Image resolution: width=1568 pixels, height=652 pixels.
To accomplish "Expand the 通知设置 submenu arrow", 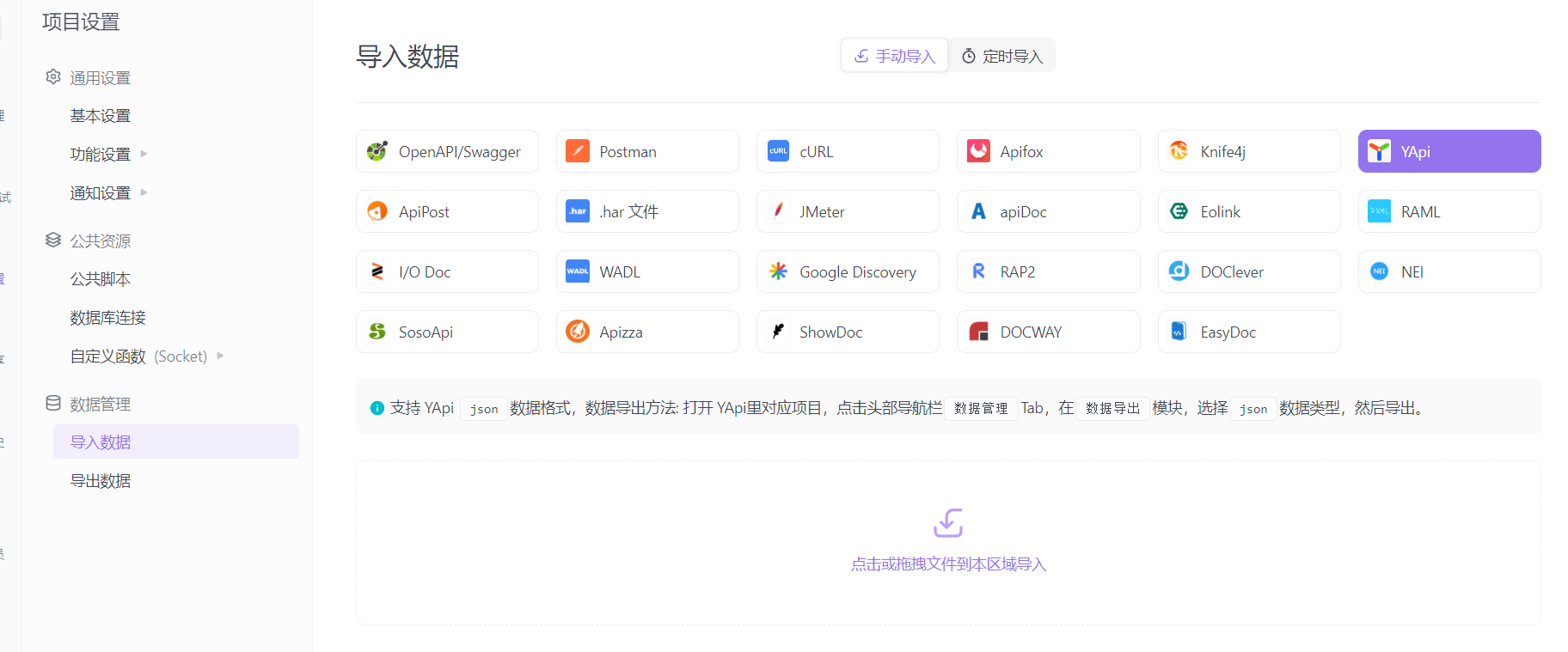I will [144, 192].
